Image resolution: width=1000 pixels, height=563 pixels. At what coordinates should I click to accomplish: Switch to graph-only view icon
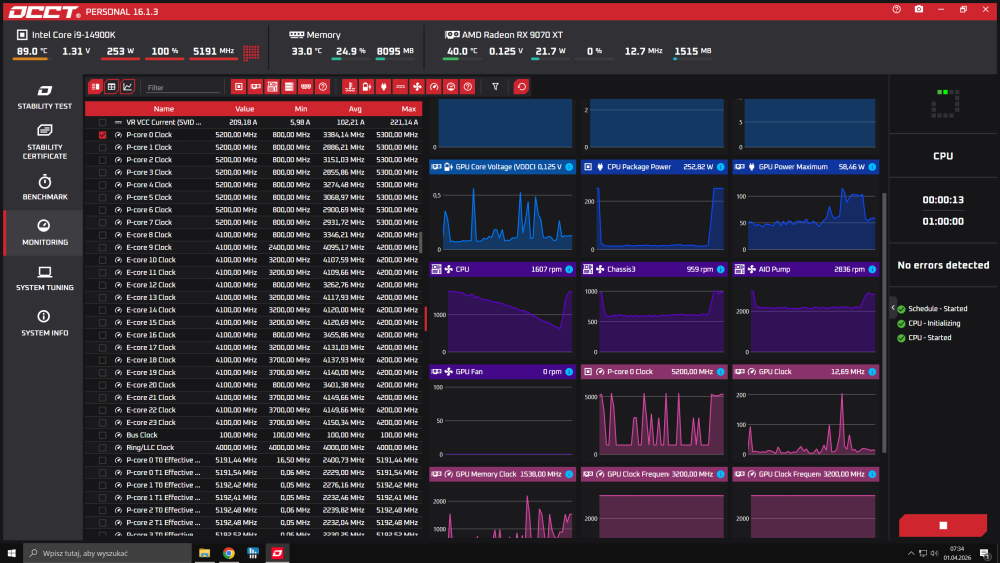[x=128, y=87]
